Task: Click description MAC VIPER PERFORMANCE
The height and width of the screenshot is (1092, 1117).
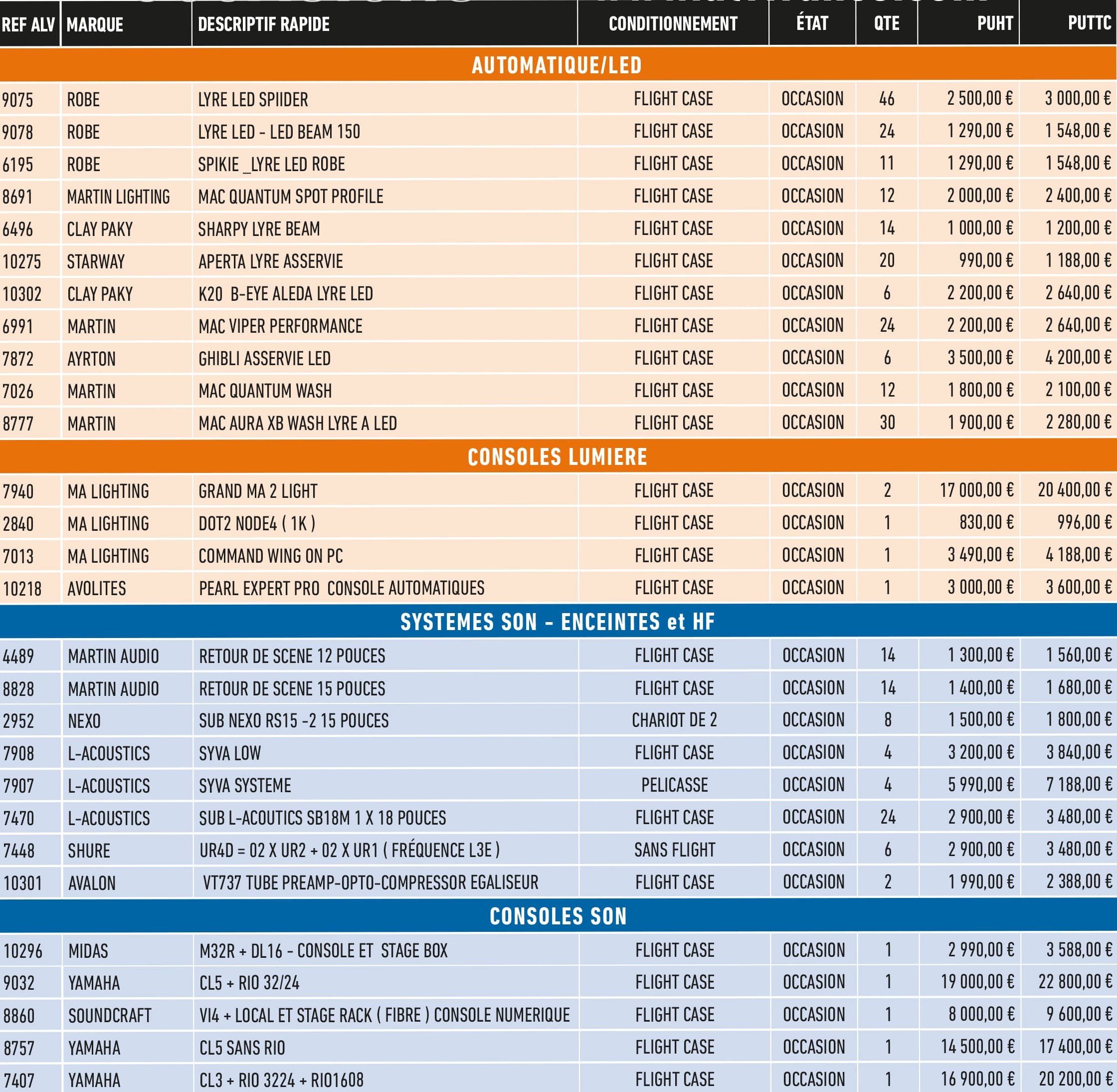Action: tap(280, 326)
